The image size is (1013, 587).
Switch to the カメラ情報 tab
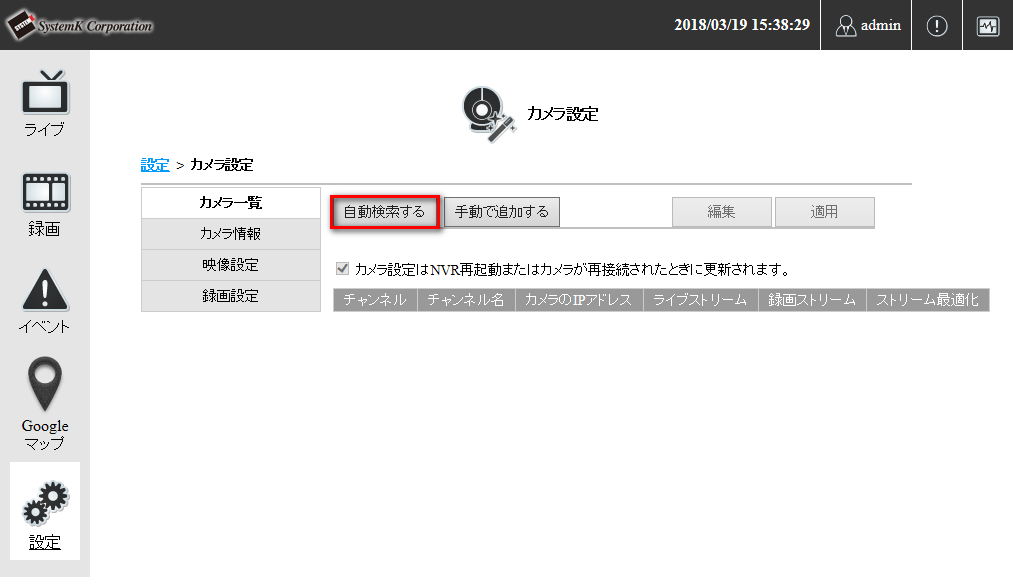click(x=230, y=233)
